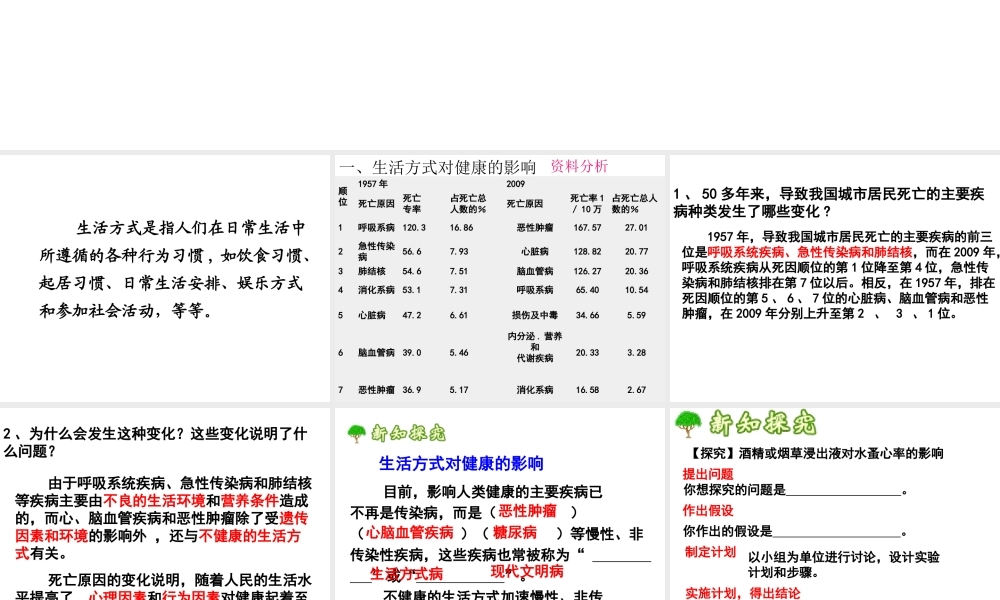This screenshot has height=600, width=1000.
Task: Click the pink 资料分析 label
Action: (579, 166)
